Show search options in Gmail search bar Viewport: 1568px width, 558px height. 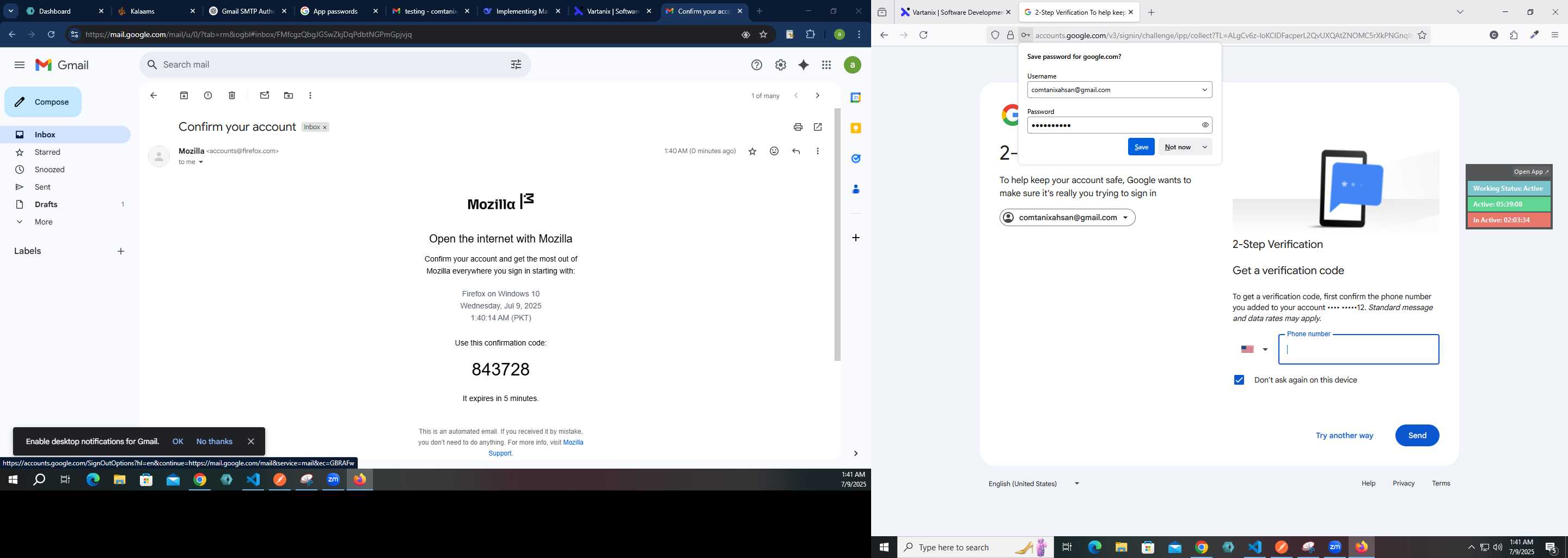tap(516, 64)
